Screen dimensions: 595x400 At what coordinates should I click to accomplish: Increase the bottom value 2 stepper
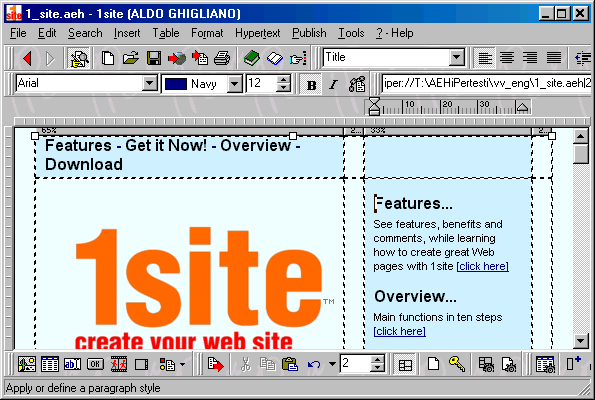(377, 359)
